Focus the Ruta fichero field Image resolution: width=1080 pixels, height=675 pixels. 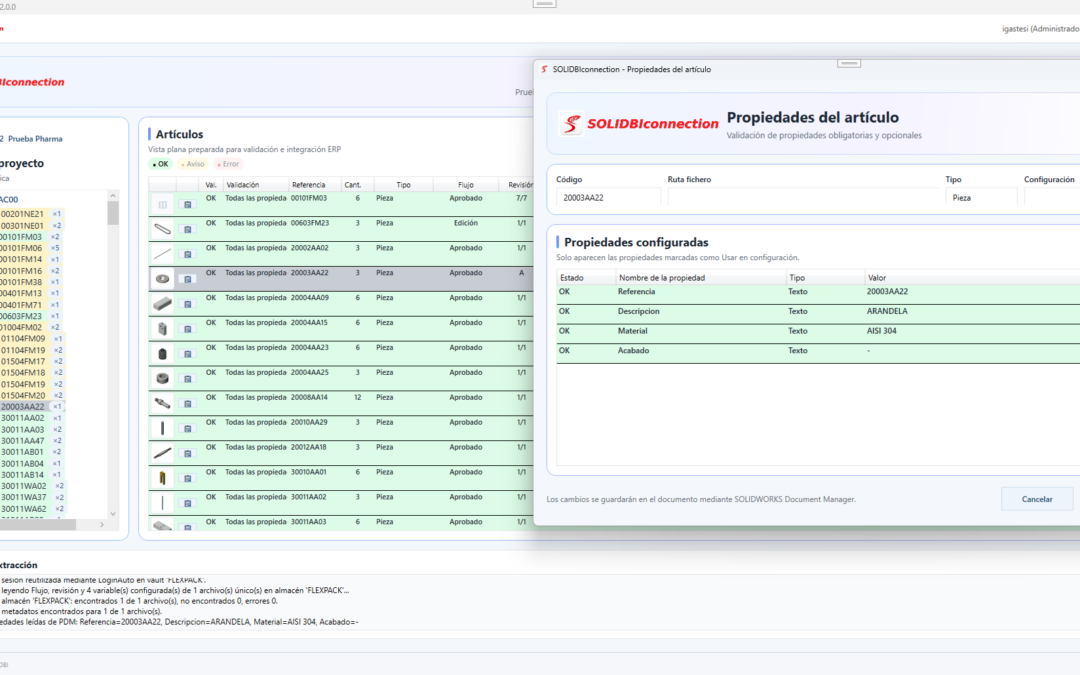(x=802, y=198)
